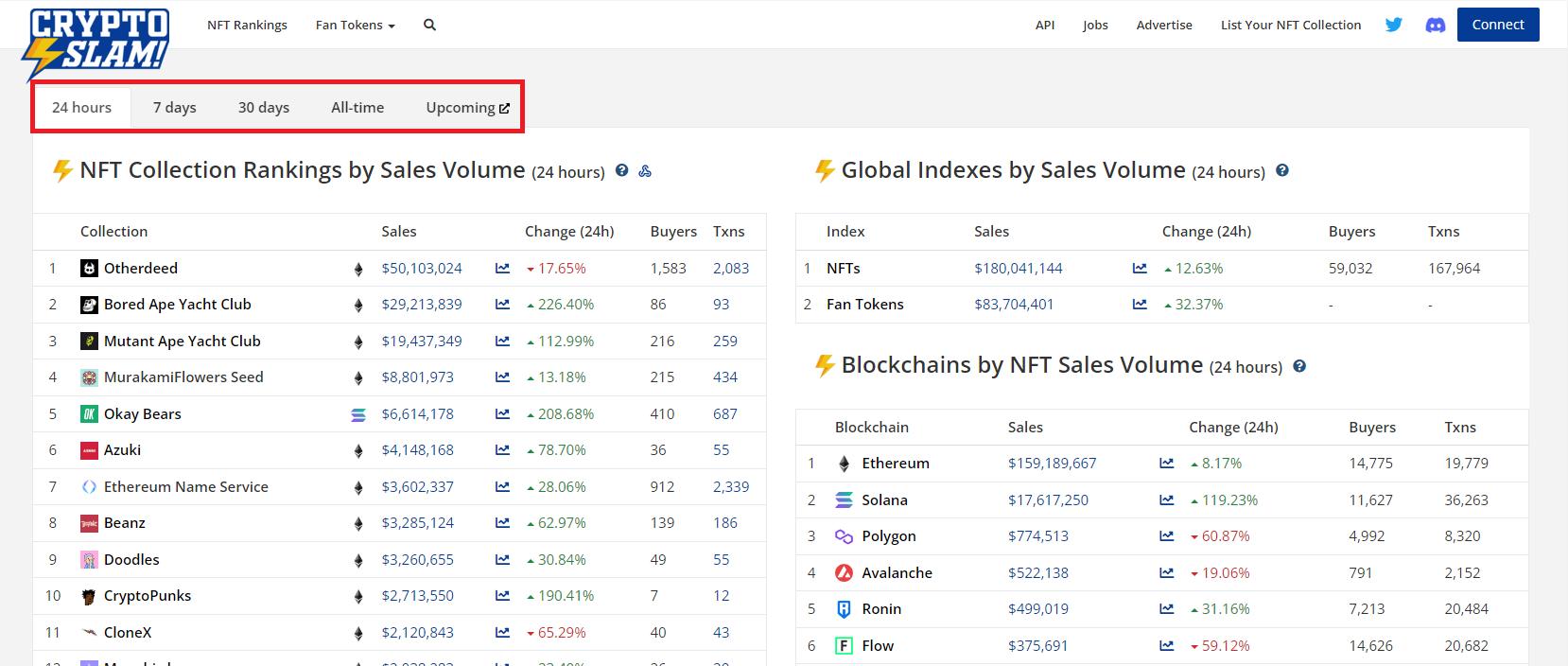The image size is (1568, 666).
Task: Open the Mutant Ape Yacht Club collection
Action: click(x=183, y=342)
